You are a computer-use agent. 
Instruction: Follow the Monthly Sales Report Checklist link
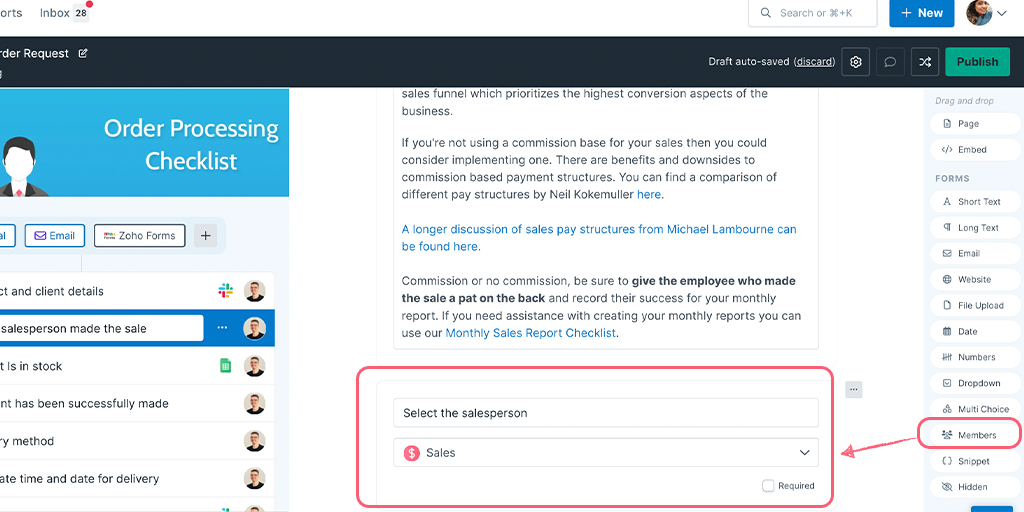[530, 333]
